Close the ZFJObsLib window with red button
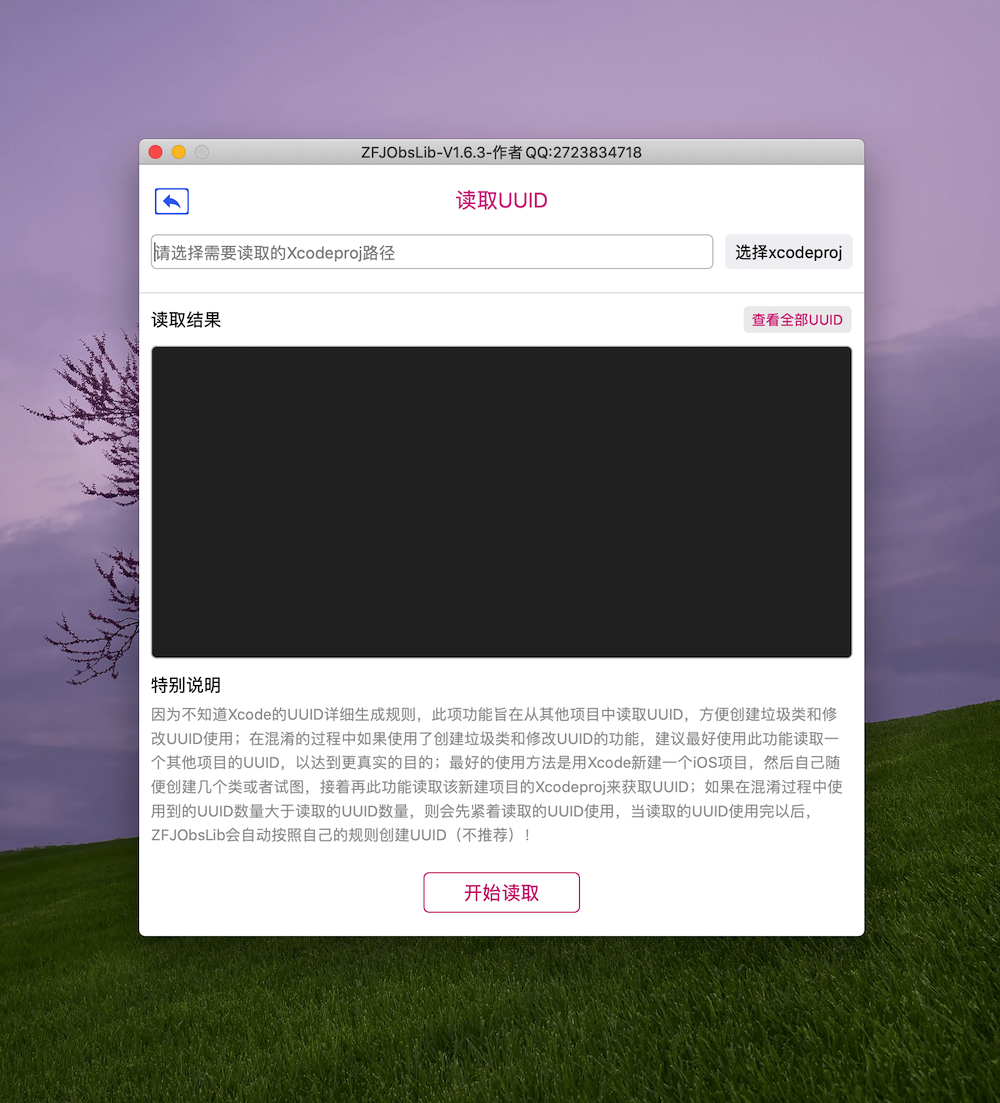The image size is (1000, 1103). pyautogui.click(x=156, y=152)
